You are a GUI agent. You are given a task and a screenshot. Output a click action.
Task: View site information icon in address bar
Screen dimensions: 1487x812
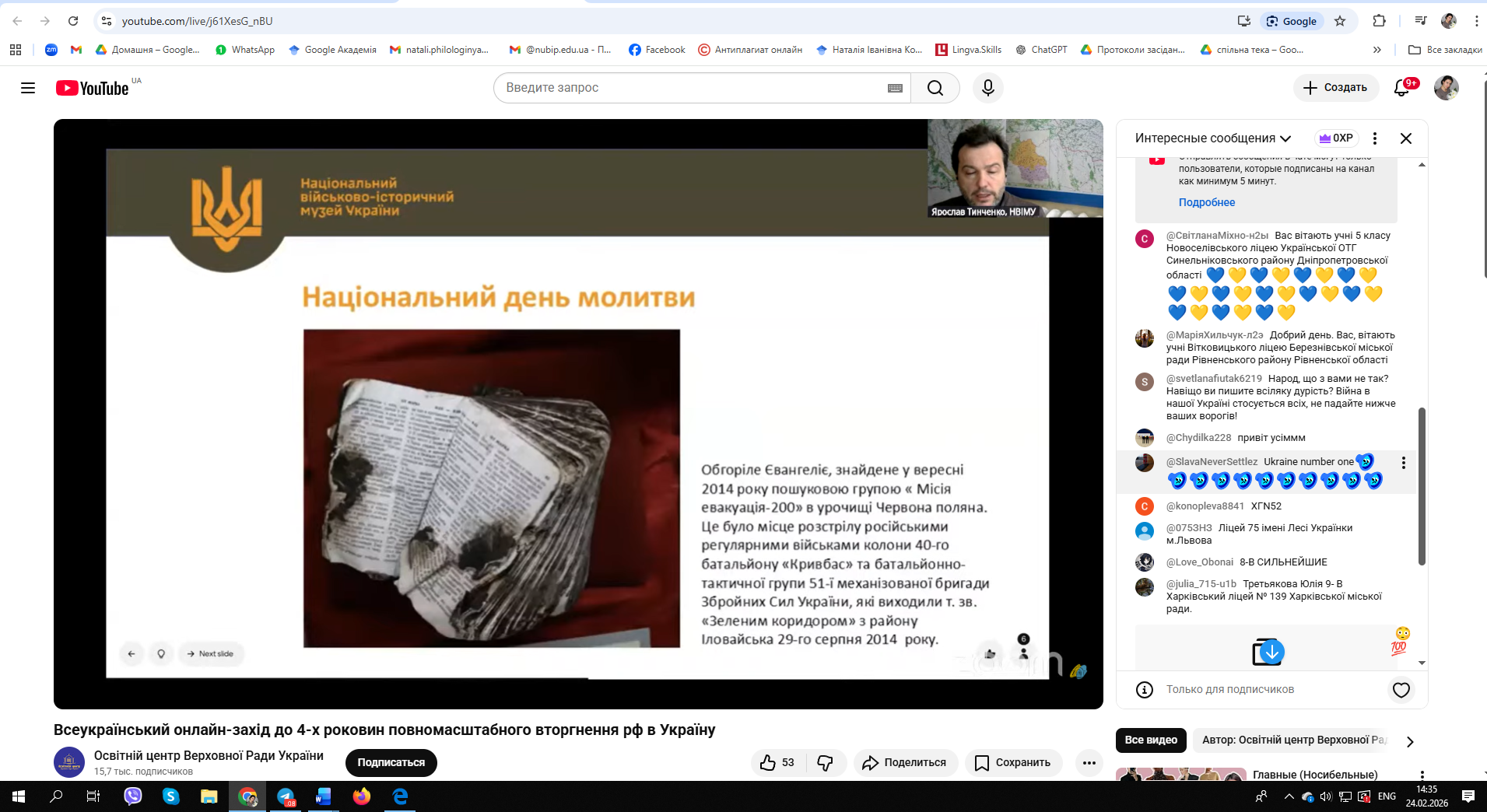[x=107, y=21]
